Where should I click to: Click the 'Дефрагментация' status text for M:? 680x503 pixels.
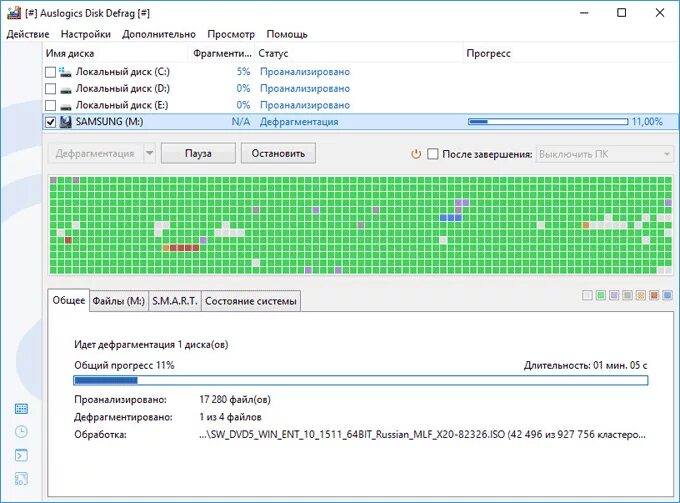(x=299, y=122)
